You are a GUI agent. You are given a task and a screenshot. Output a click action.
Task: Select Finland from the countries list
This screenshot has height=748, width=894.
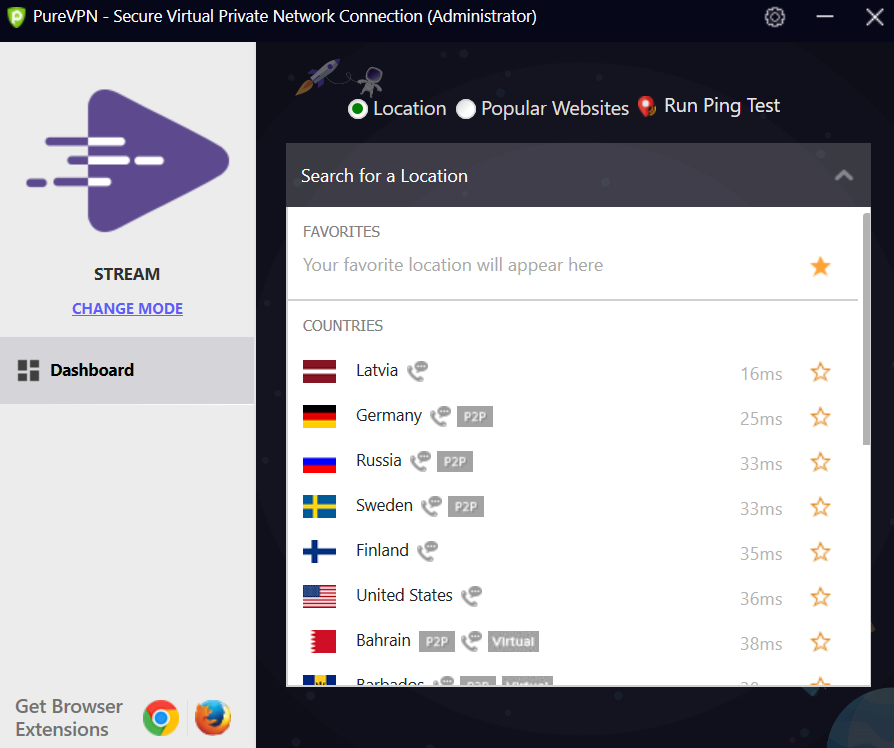point(572,552)
